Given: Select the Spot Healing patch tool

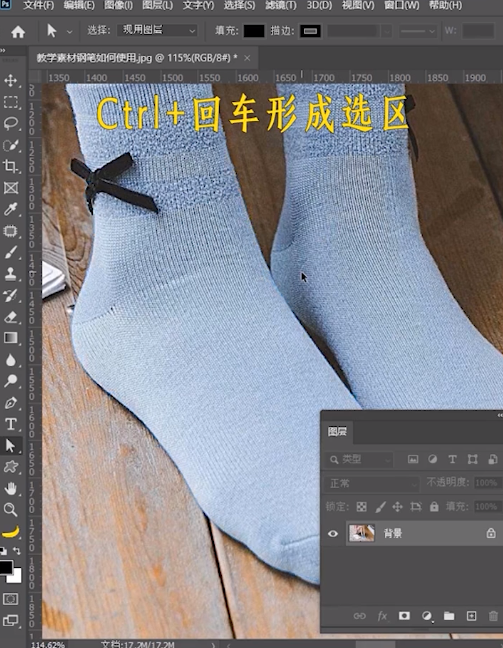Looking at the screenshot, I should click(x=11, y=231).
